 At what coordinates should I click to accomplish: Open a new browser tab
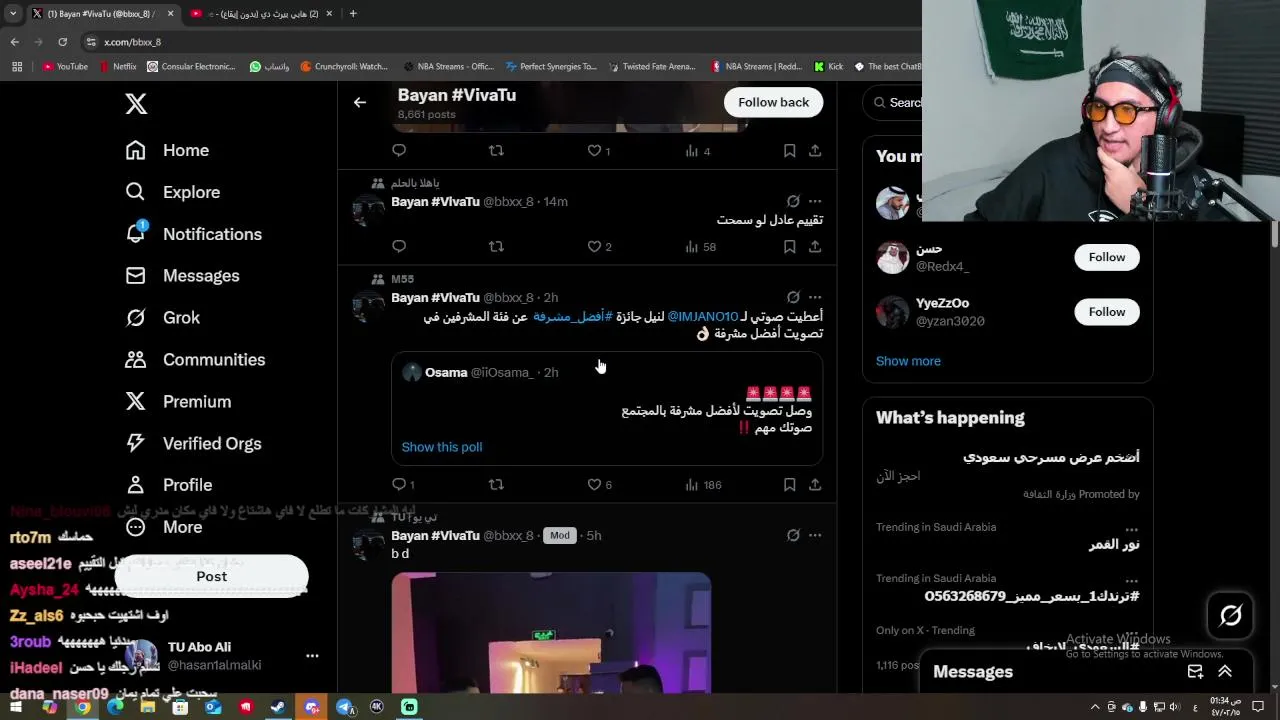click(x=353, y=14)
